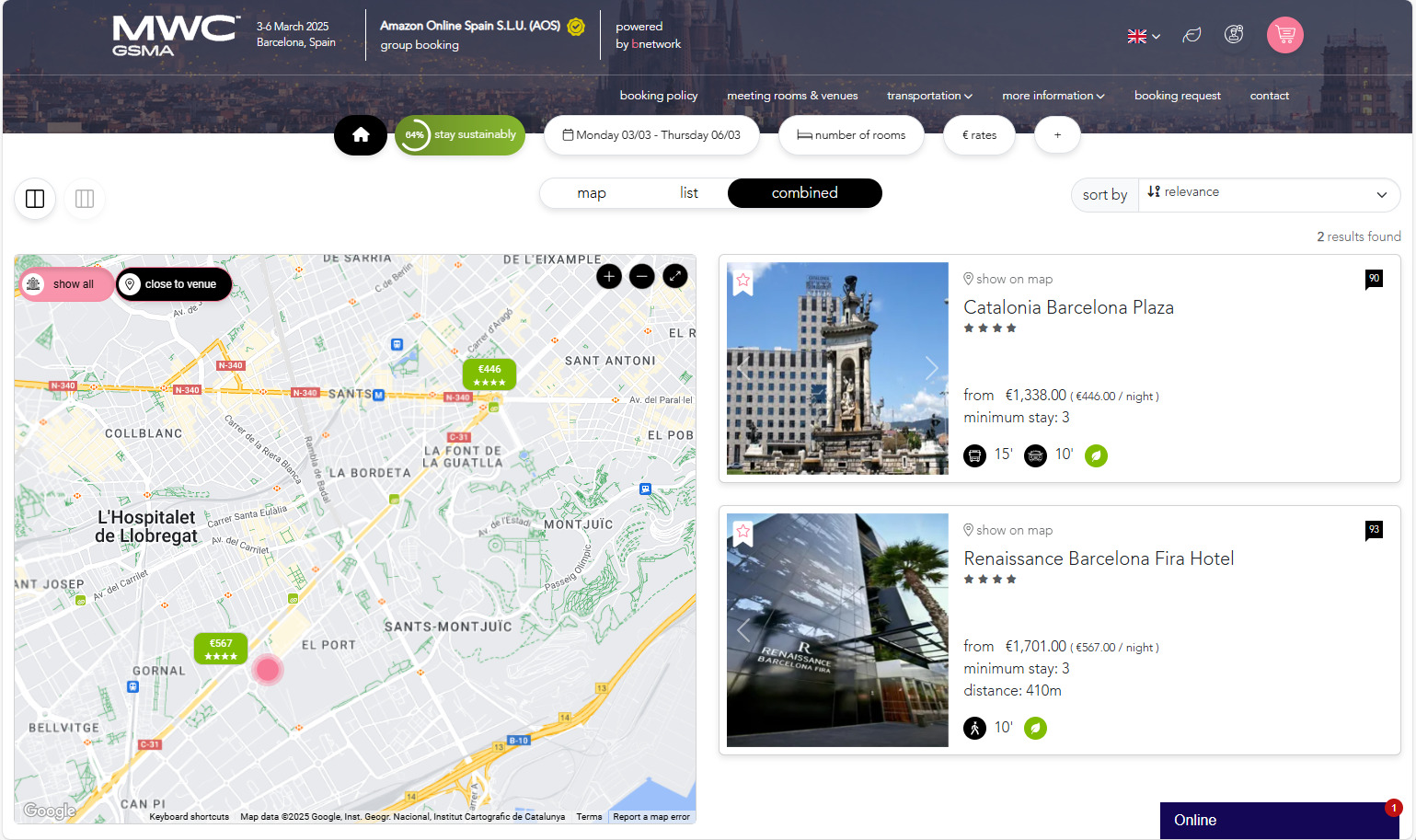Go to home via house button
The width and height of the screenshot is (1416, 840).
click(361, 135)
